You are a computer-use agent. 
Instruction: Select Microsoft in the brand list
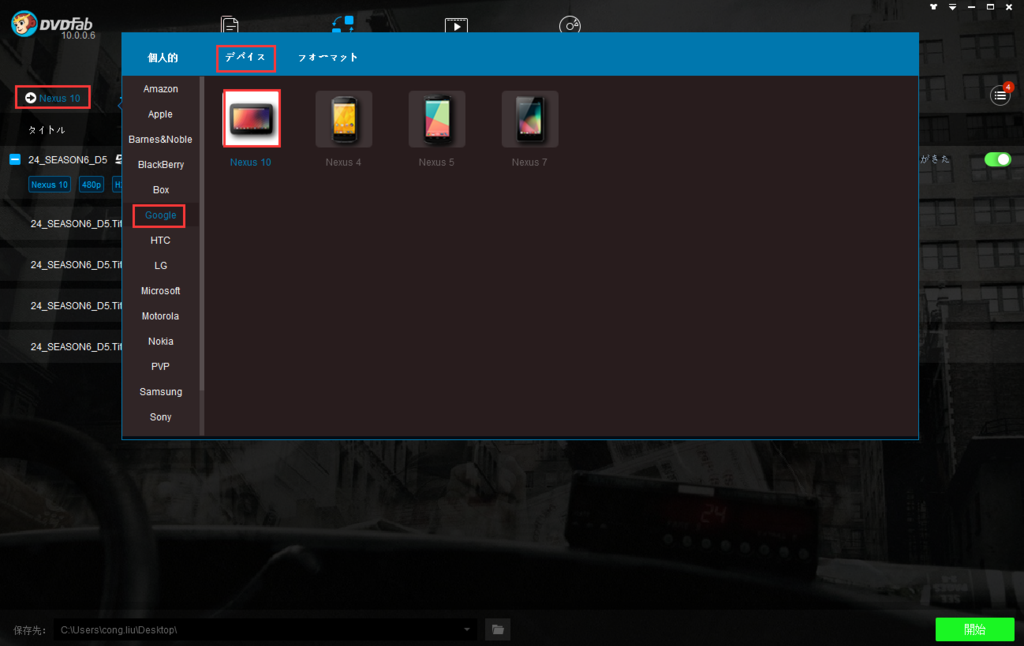[161, 291]
